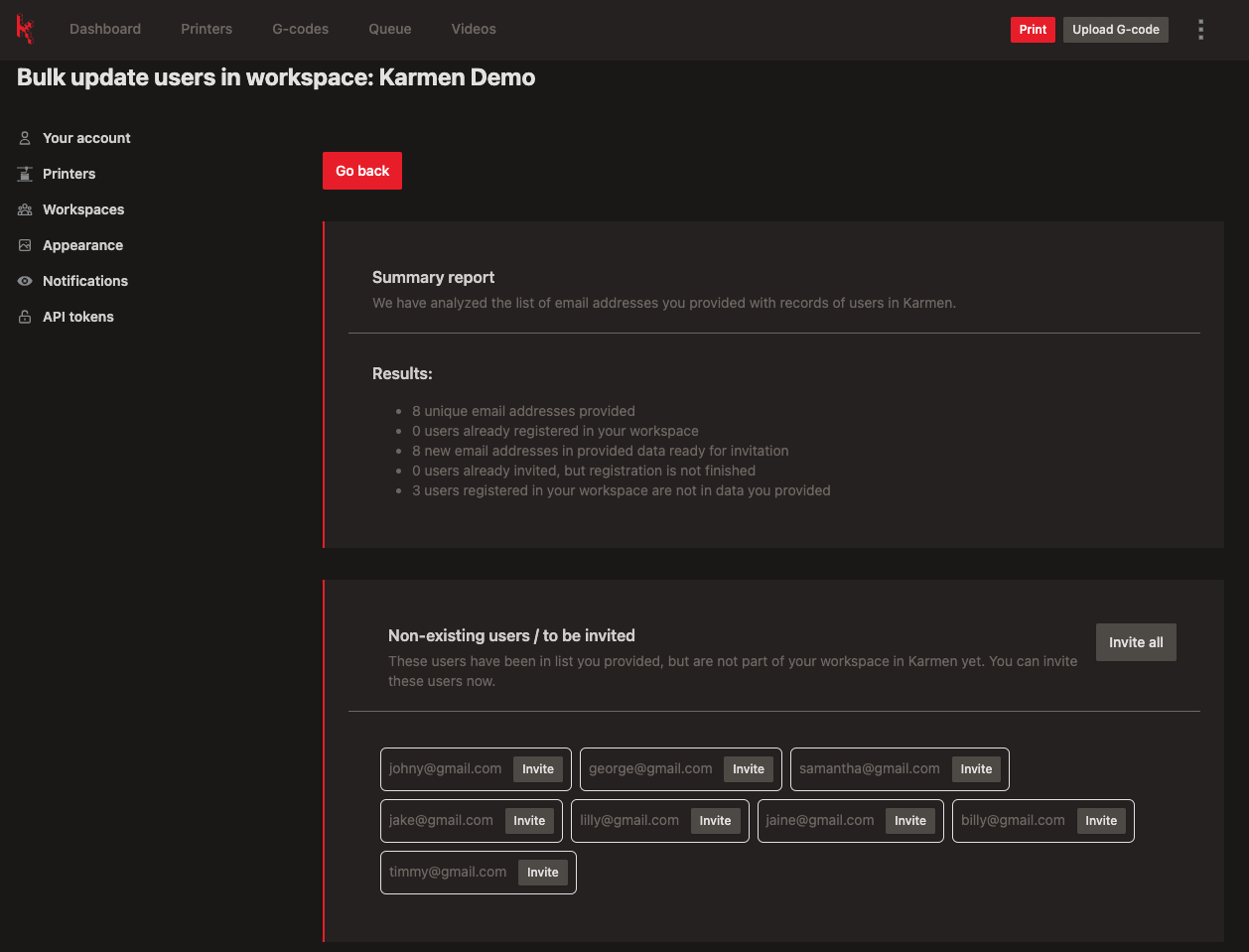The image size is (1249, 952).
Task: Click the 'Non-existing users / to be invited' heading
Action: 511,635
